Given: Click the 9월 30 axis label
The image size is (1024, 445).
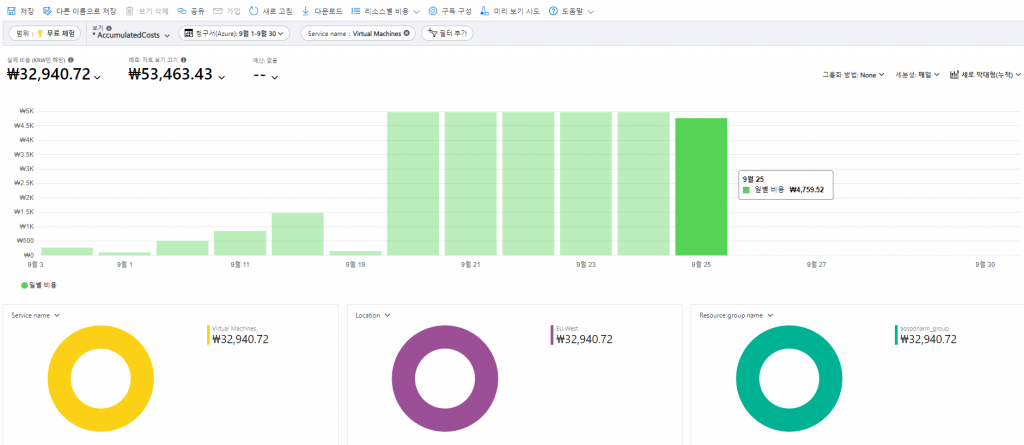Looking at the screenshot, I should pos(985,265).
